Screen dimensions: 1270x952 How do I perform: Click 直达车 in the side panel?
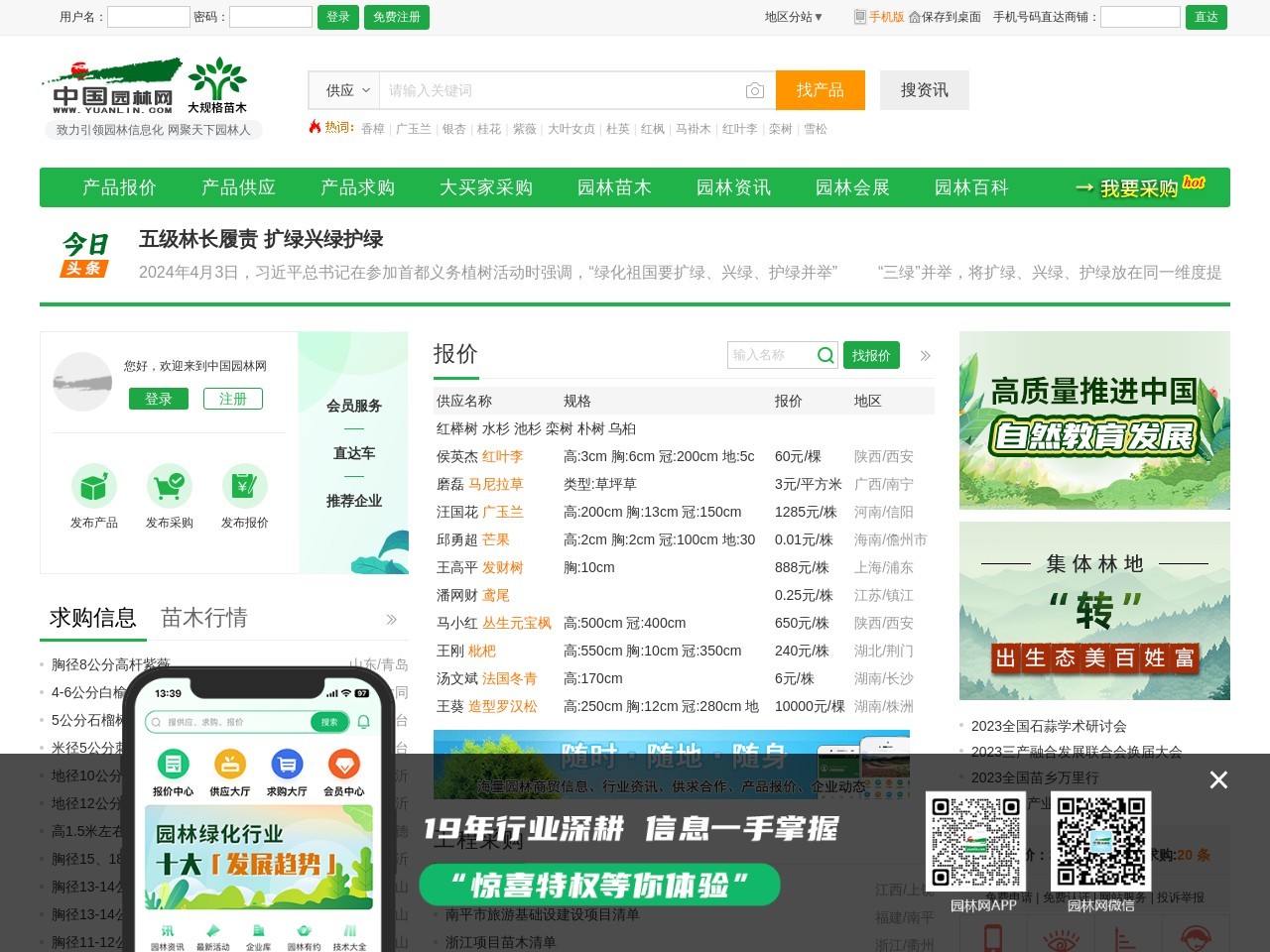[x=354, y=453]
